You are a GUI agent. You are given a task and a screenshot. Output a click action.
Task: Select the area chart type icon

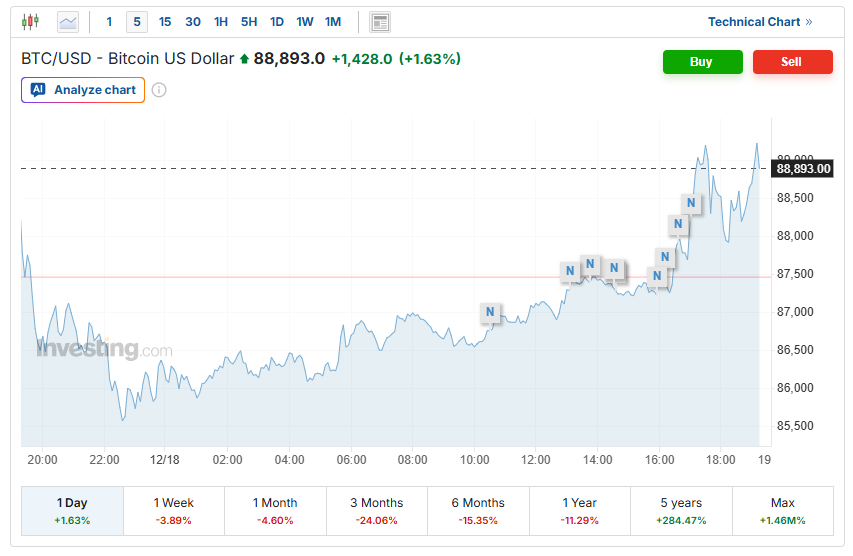68,21
